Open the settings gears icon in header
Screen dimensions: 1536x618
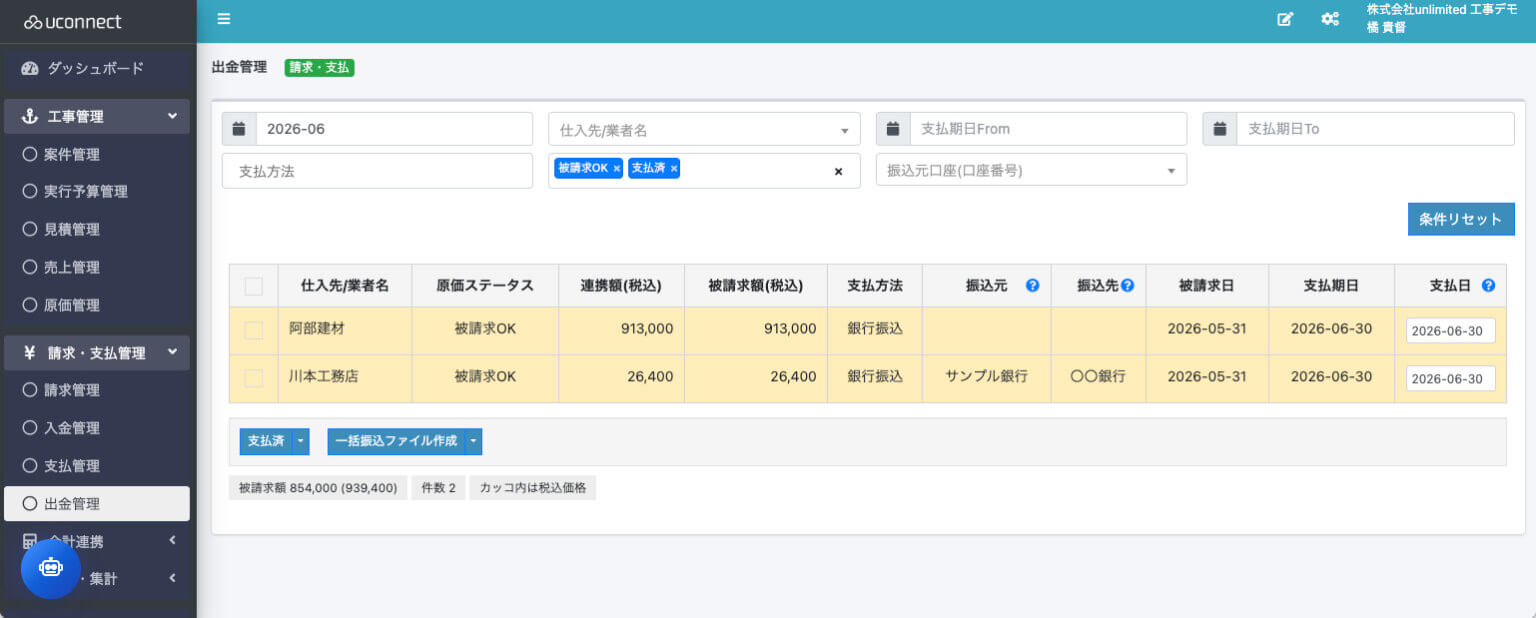(x=1330, y=19)
